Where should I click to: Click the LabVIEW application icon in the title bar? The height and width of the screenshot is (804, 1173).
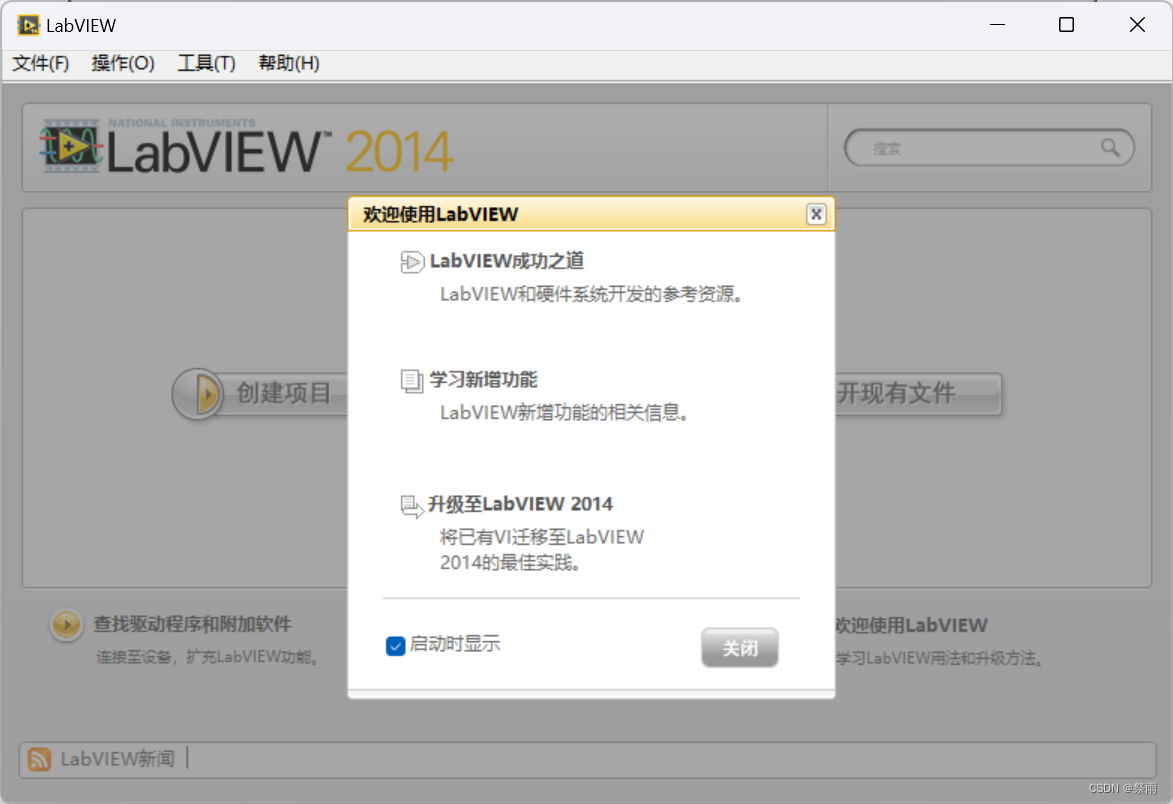coord(27,24)
